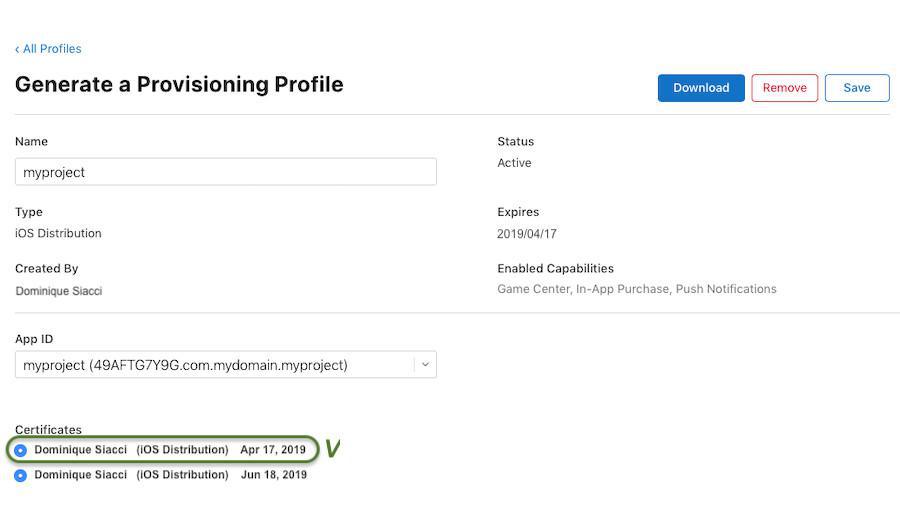900x510 pixels.
Task: Click the Created By name Dominique Siacci
Action: click(58, 291)
